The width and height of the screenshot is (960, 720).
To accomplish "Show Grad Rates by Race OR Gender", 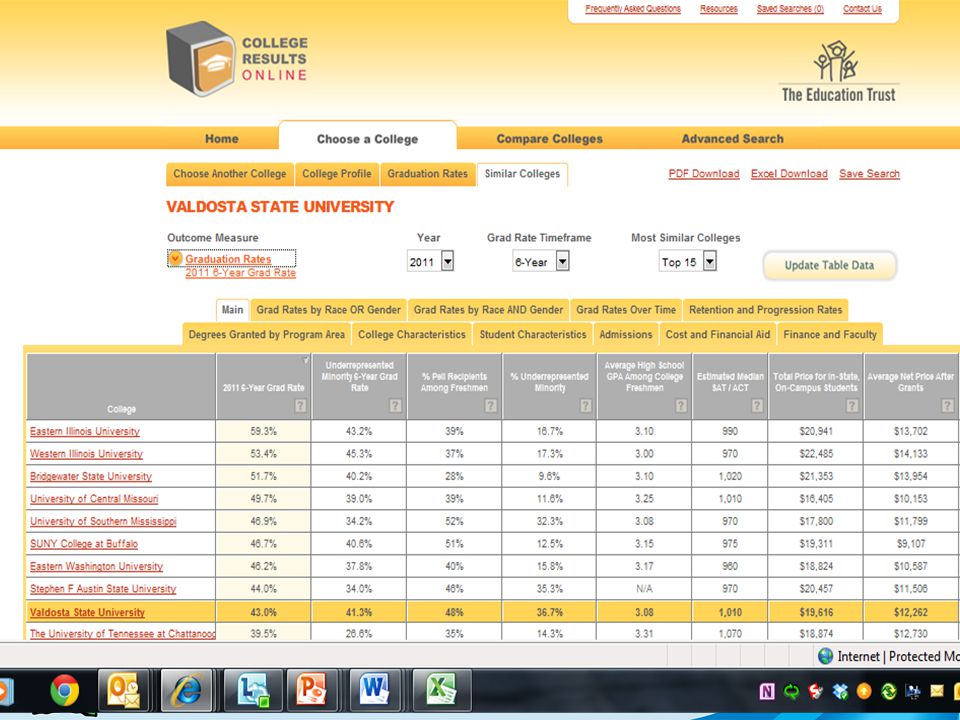I will tap(328, 310).
